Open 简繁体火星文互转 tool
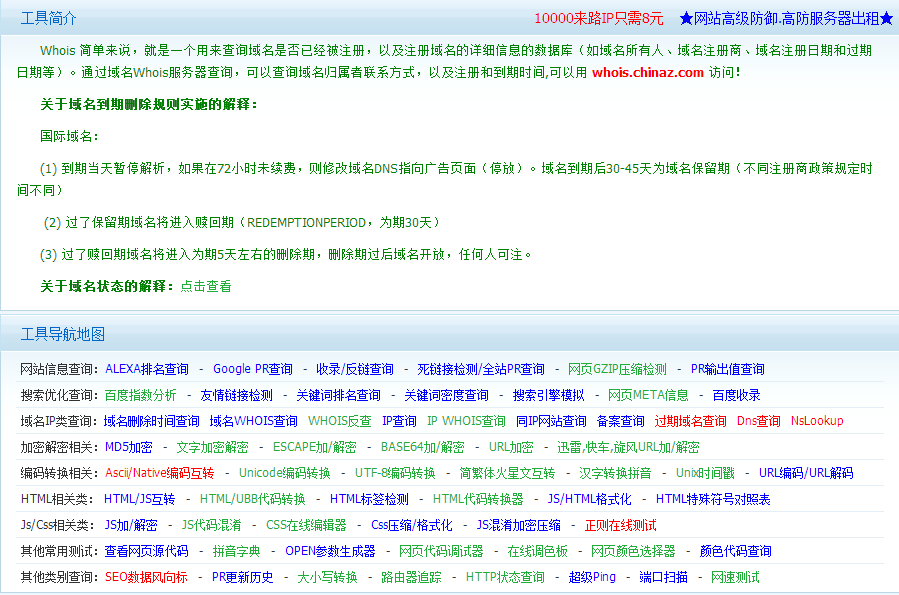The width and height of the screenshot is (899, 595). click(507, 473)
